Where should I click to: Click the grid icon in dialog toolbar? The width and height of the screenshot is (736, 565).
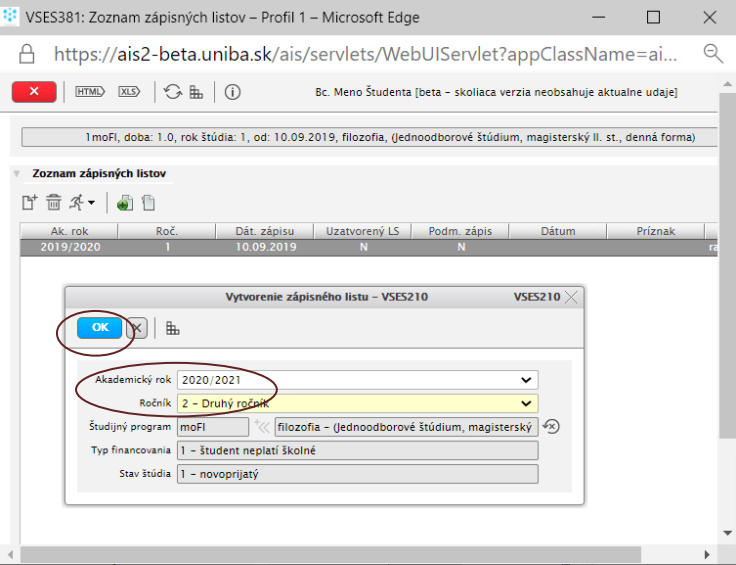coord(173,329)
